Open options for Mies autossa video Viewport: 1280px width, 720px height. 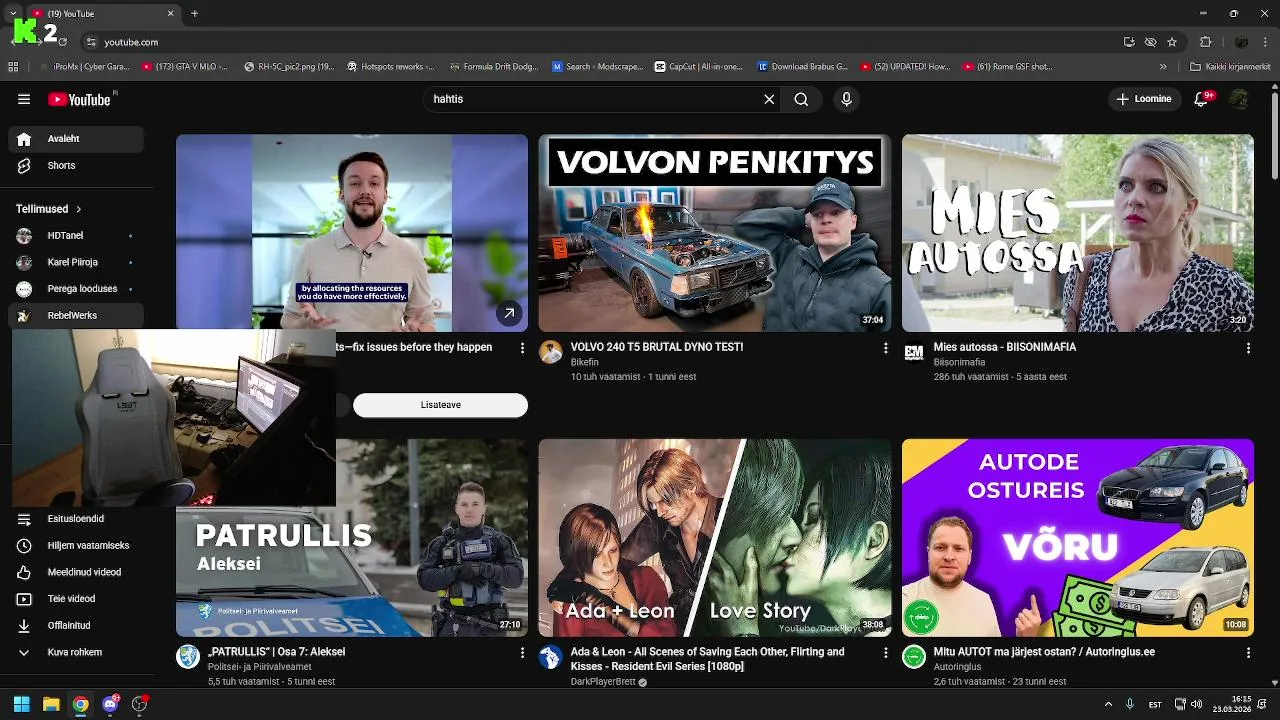(1248, 348)
